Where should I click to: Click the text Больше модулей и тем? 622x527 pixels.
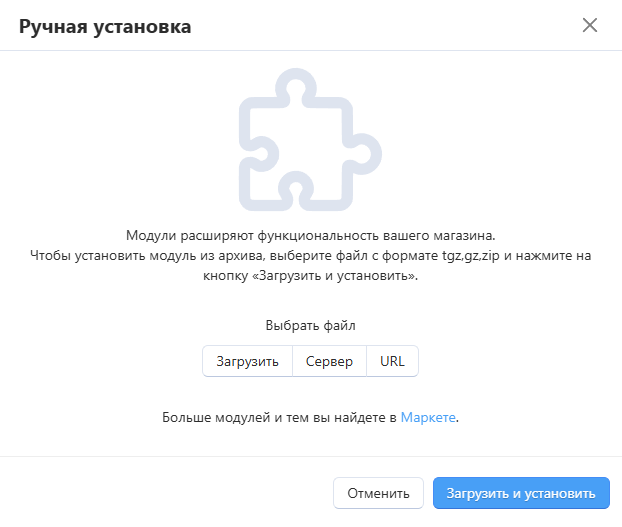(235, 417)
